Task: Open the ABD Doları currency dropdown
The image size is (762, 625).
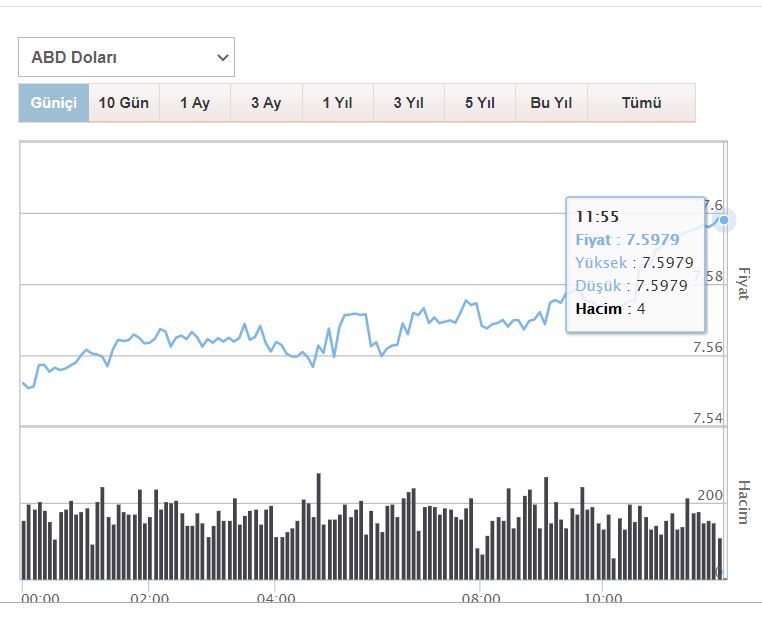Action: coord(126,58)
